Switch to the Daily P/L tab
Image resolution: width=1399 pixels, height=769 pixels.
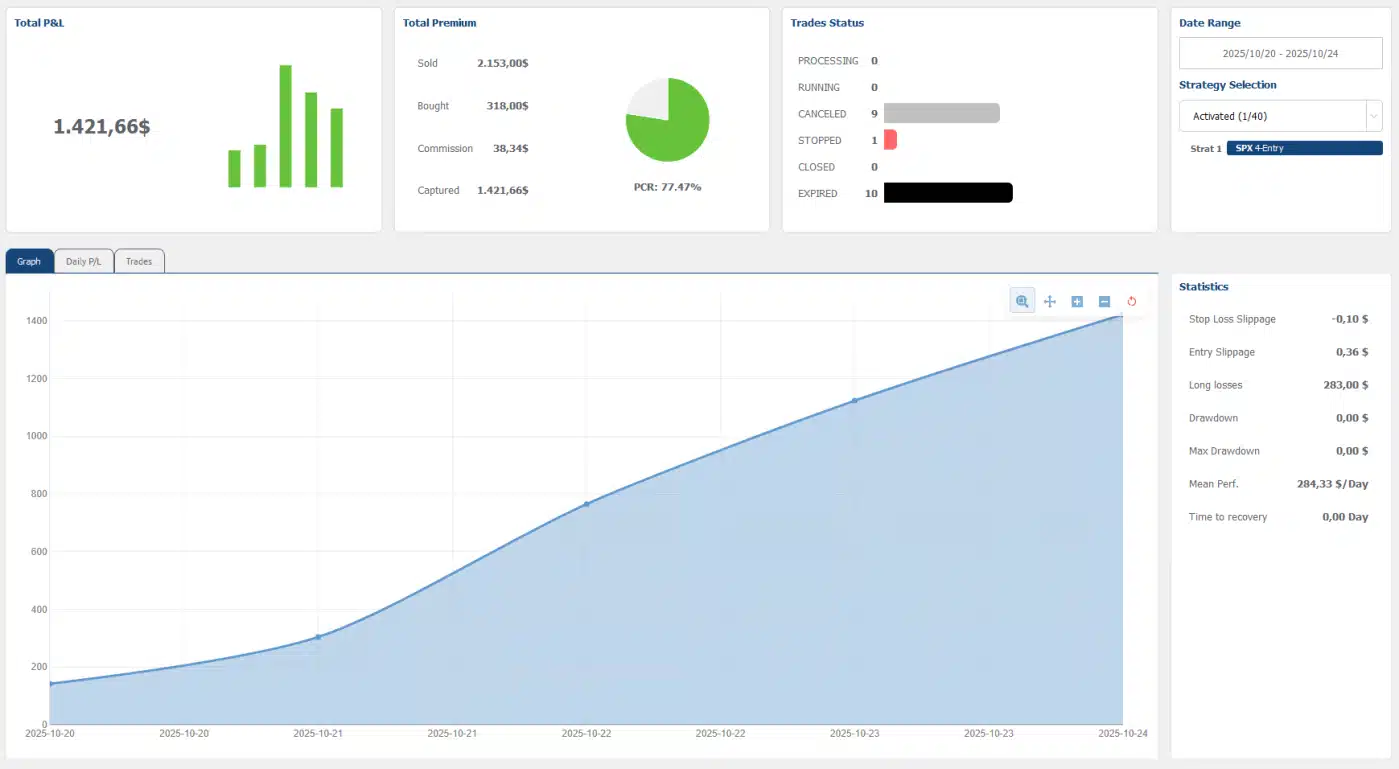[x=83, y=260]
